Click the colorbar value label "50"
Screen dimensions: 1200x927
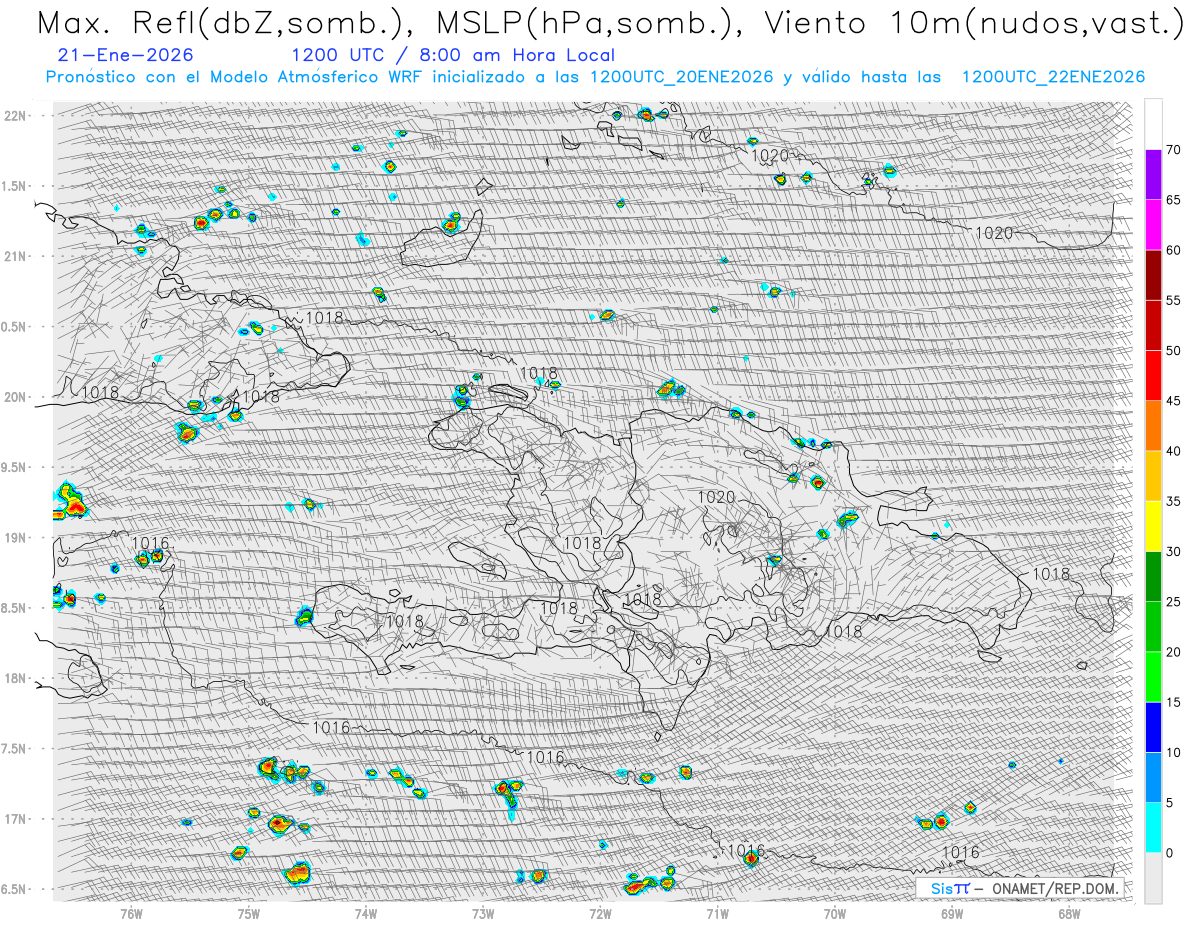pos(1174,351)
